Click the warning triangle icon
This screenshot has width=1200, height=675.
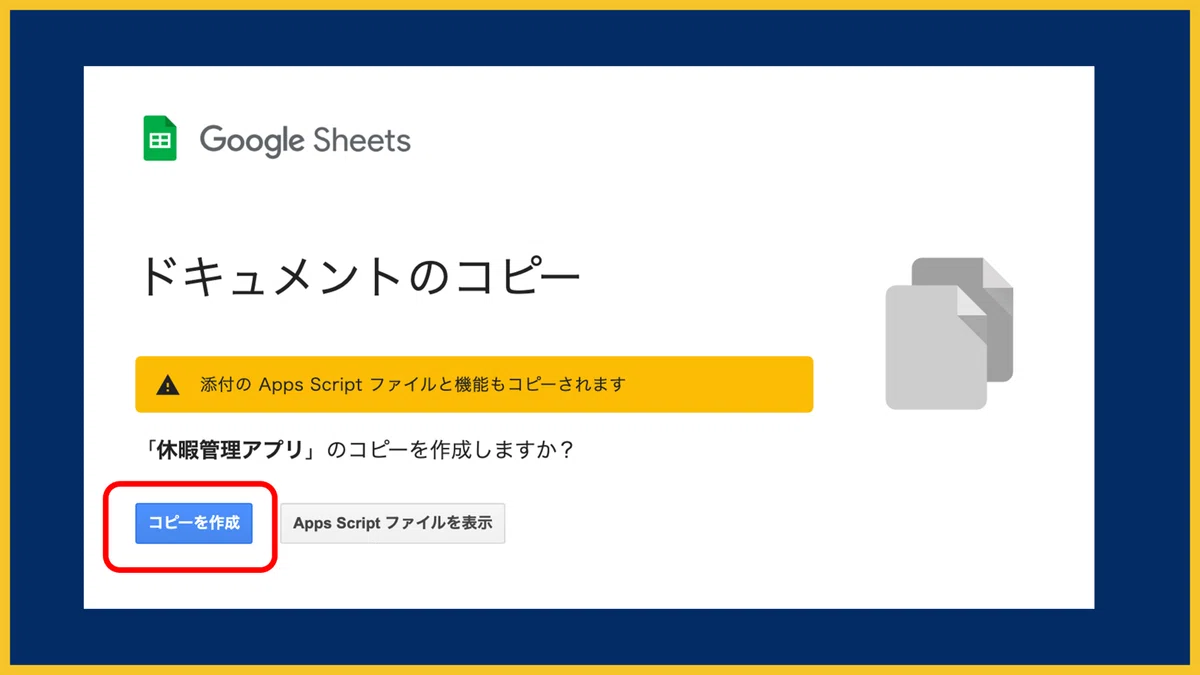click(x=168, y=385)
